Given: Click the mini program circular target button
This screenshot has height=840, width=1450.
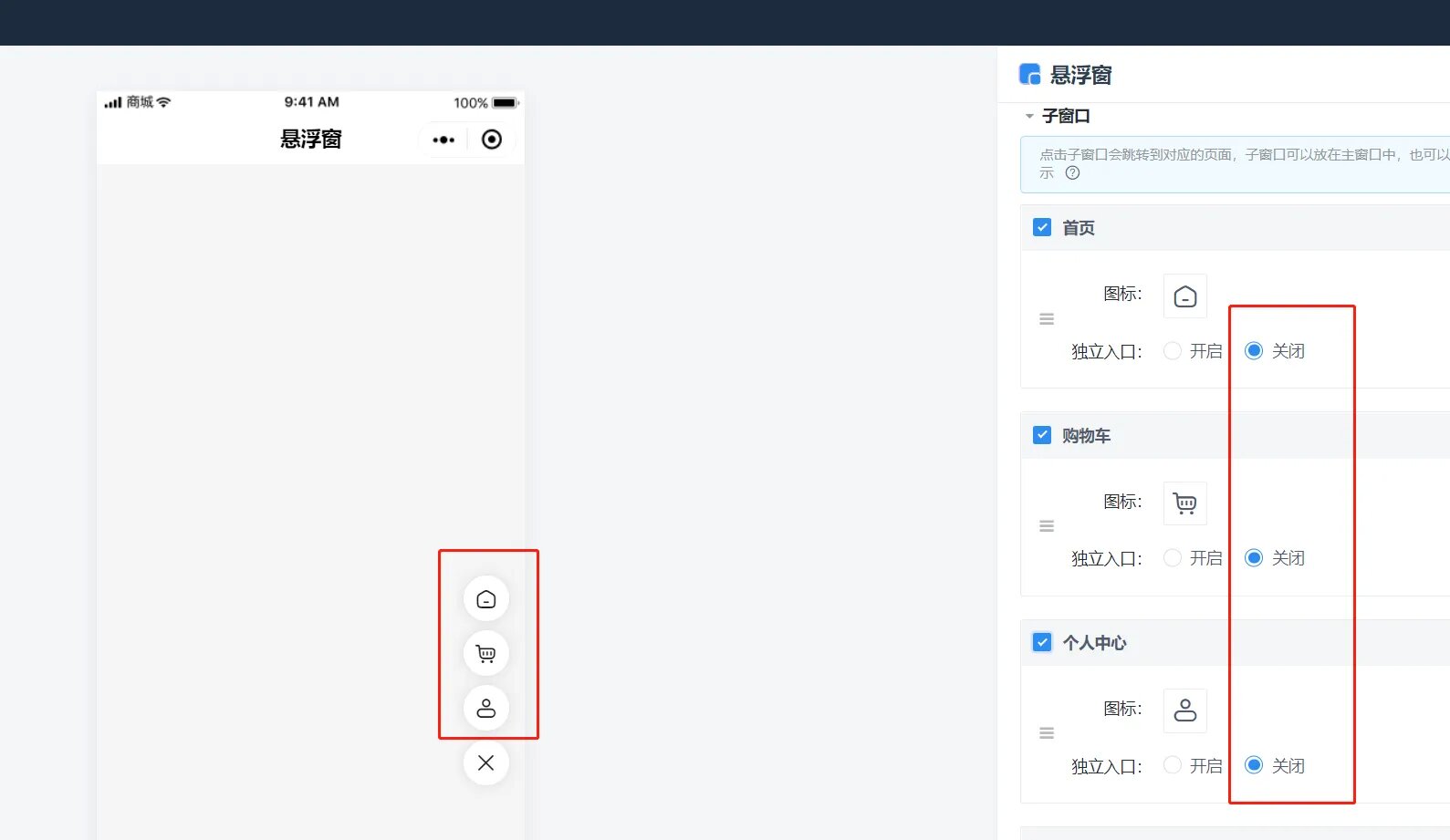Looking at the screenshot, I should pyautogui.click(x=492, y=140).
